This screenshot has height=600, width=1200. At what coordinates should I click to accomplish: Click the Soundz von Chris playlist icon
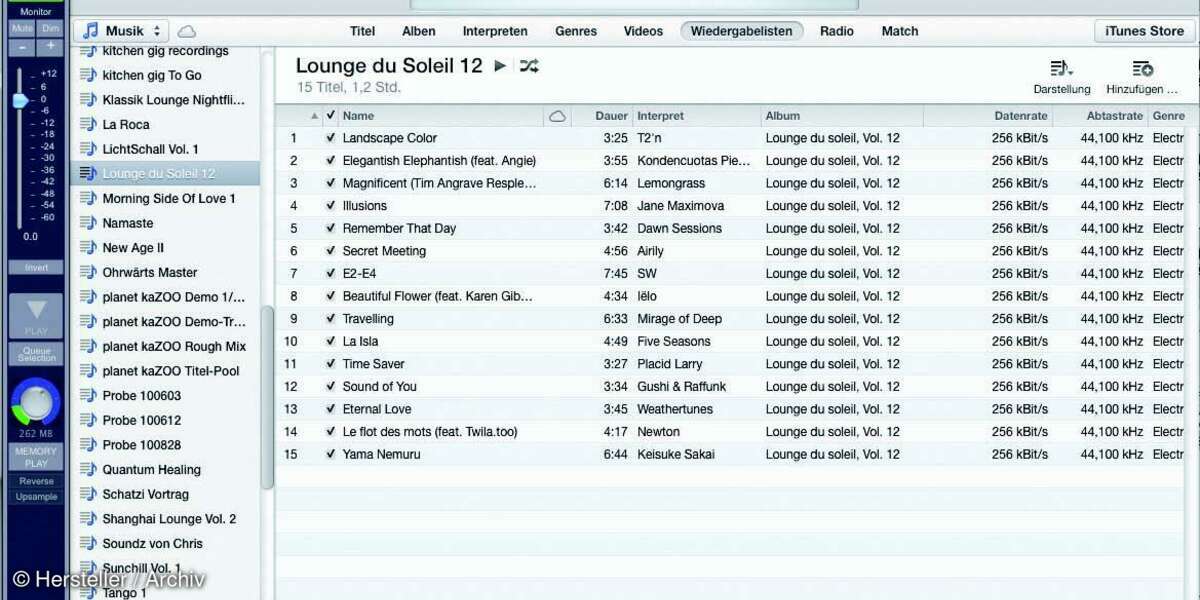88,543
